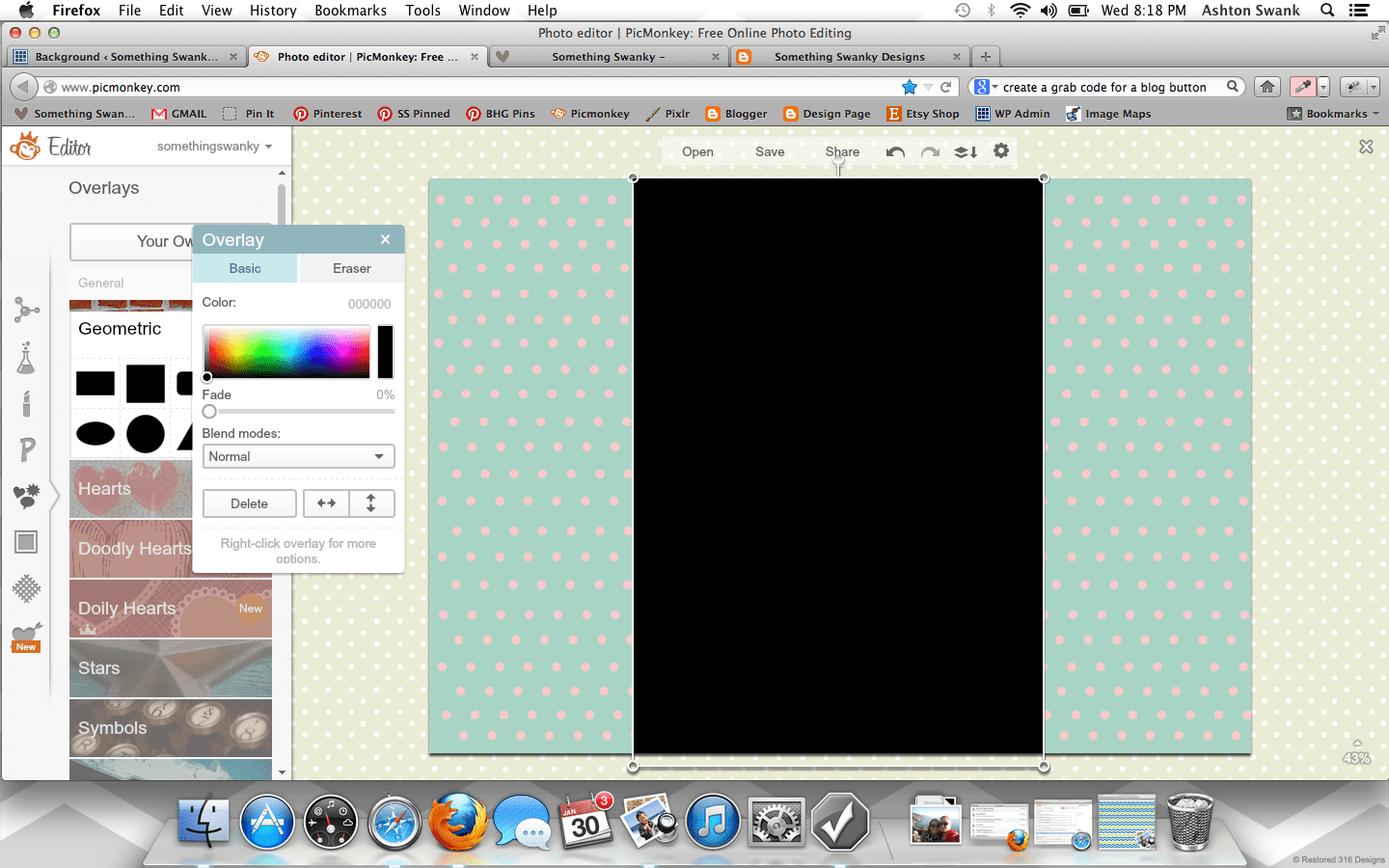Click the undo arrow in top toolbar
1389x868 pixels.
pyautogui.click(x=895, y=151)
